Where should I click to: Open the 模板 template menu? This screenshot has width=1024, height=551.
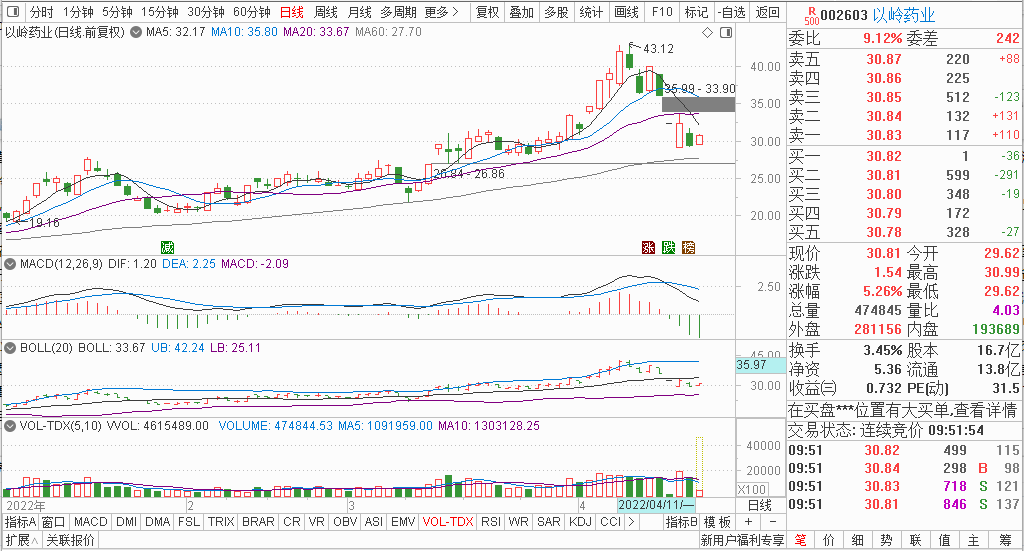coord(717,522)
